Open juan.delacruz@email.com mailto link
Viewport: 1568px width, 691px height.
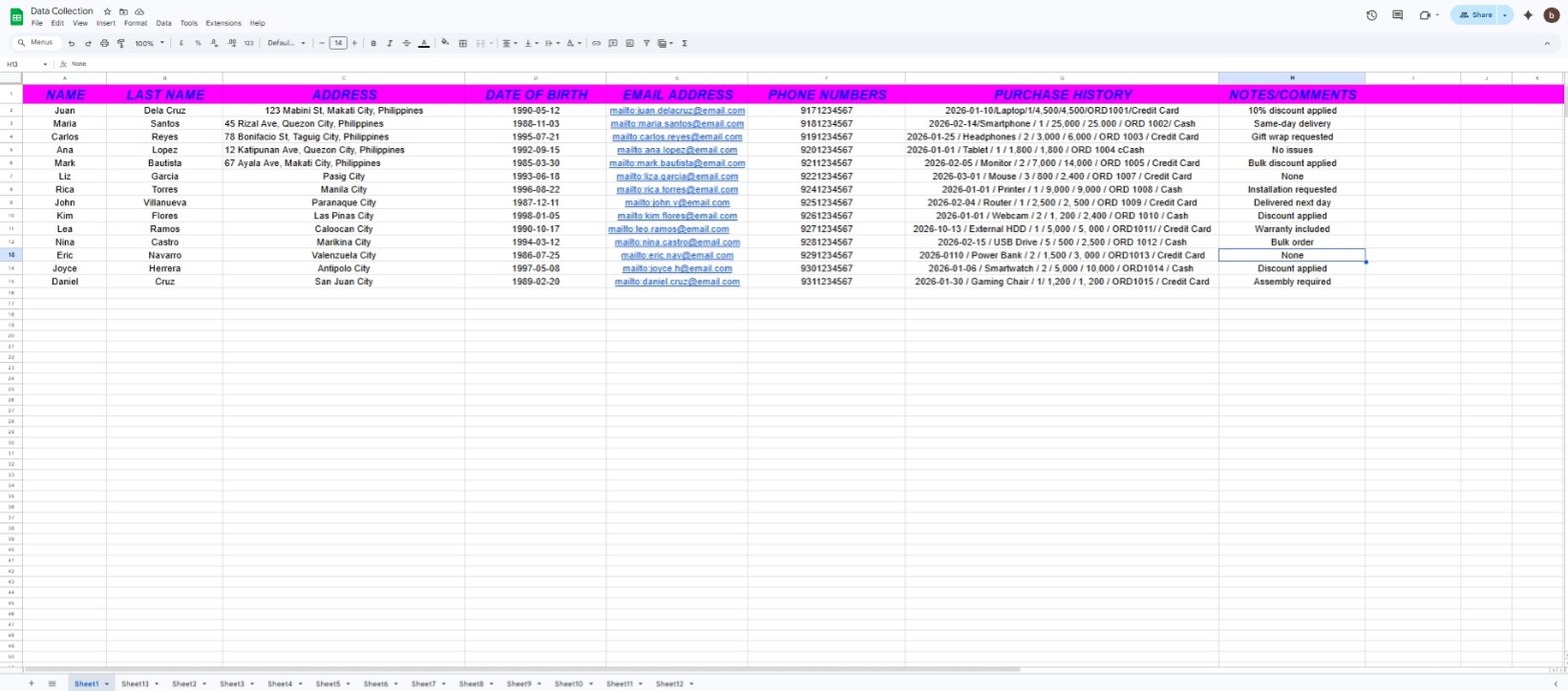pos(677,111)
